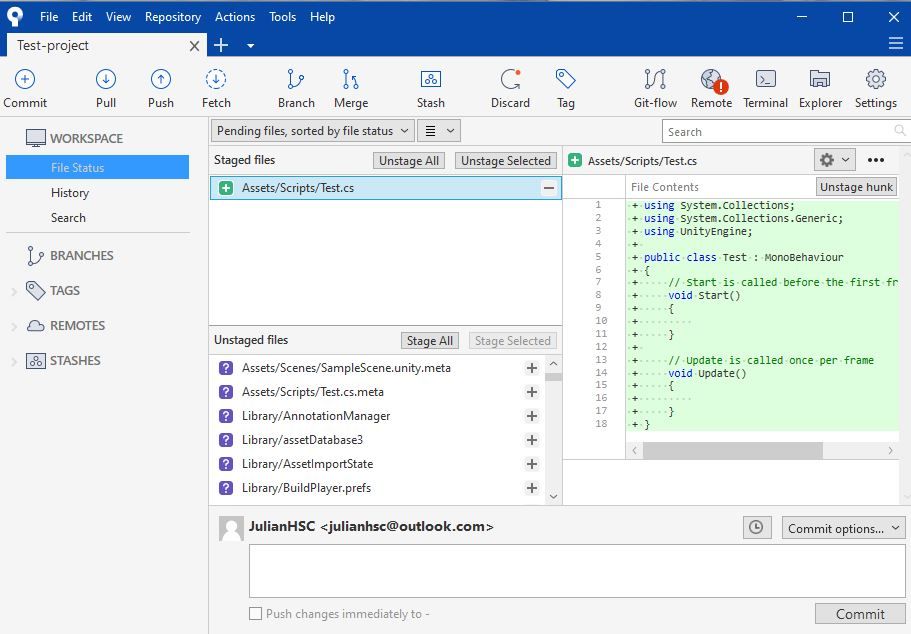Click the Stage All button

[x=429, y=341]
